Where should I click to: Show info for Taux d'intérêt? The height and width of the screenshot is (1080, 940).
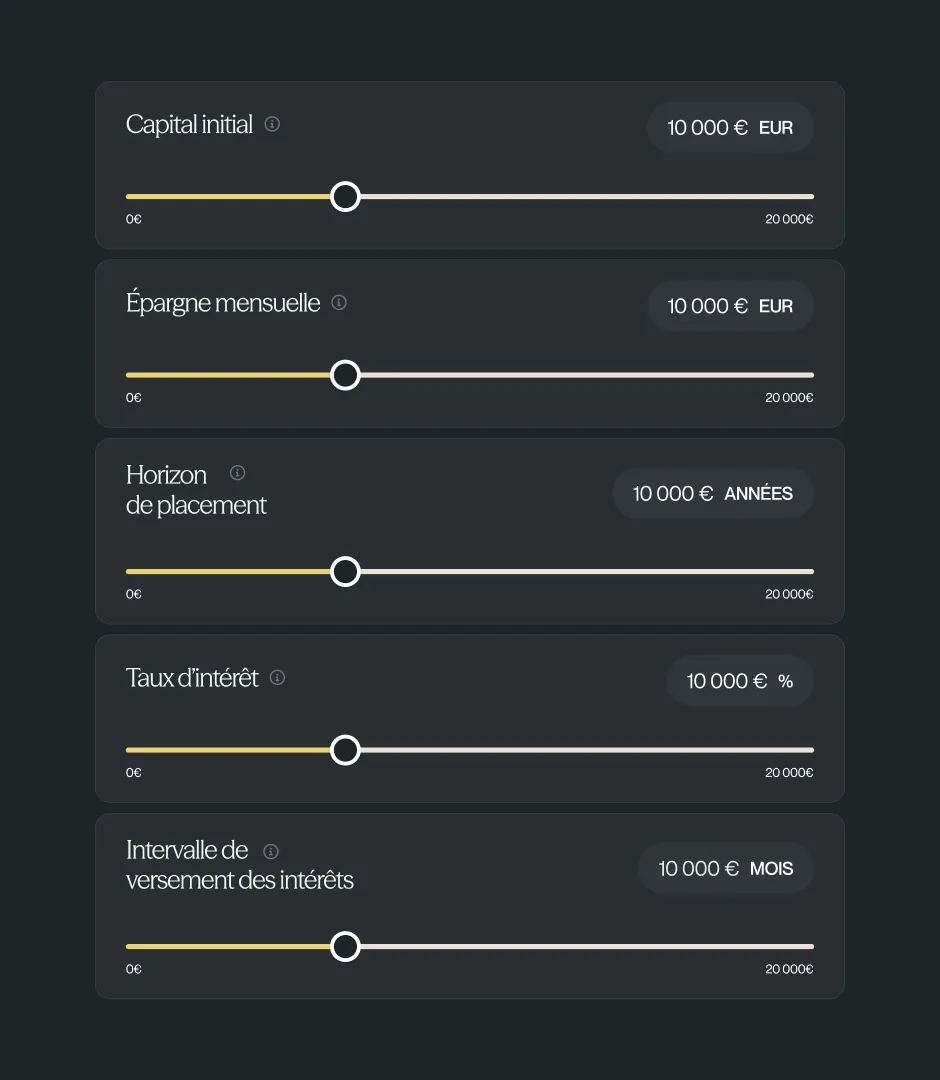point(278,678)
